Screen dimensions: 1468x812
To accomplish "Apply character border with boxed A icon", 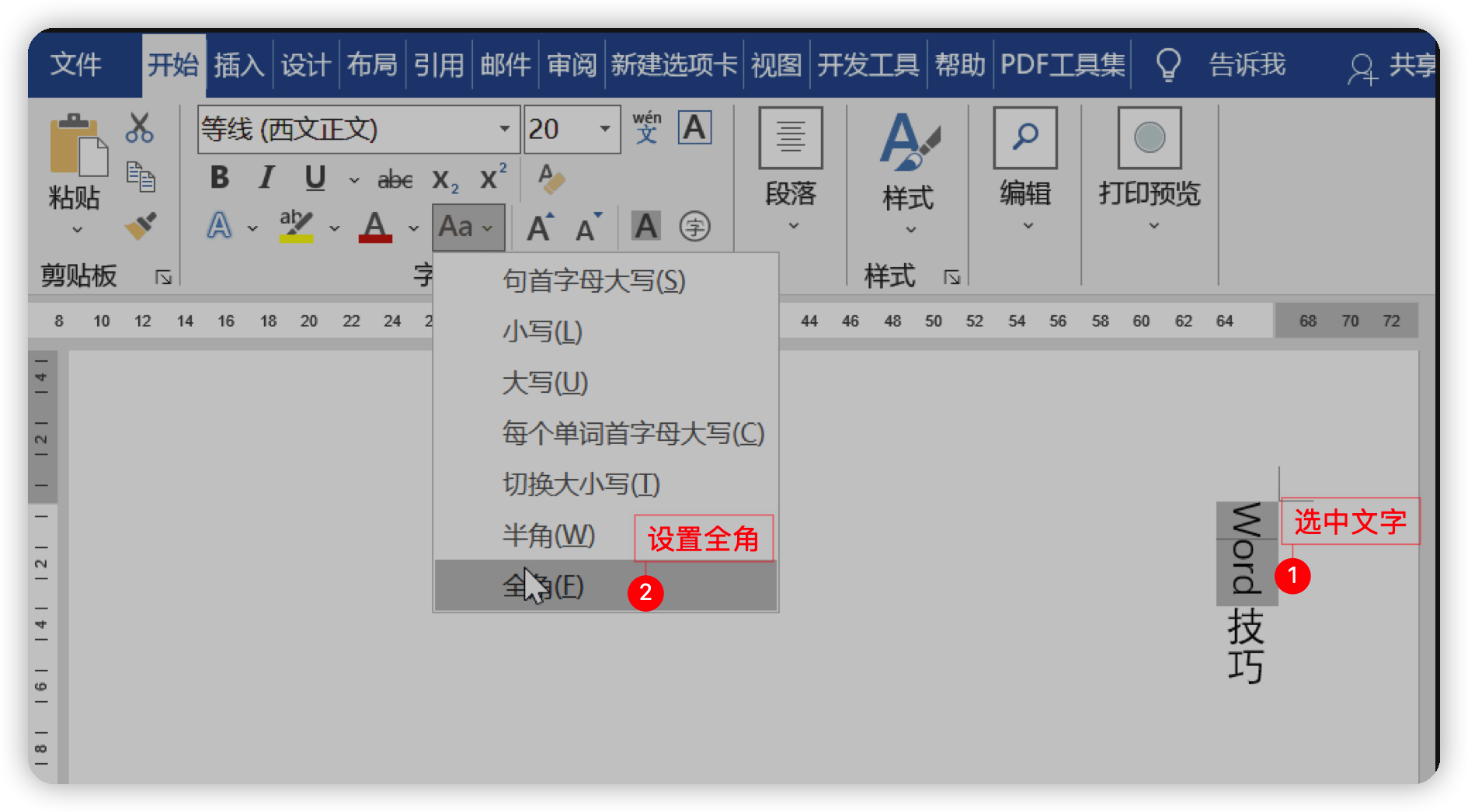I will coord(694,127).
